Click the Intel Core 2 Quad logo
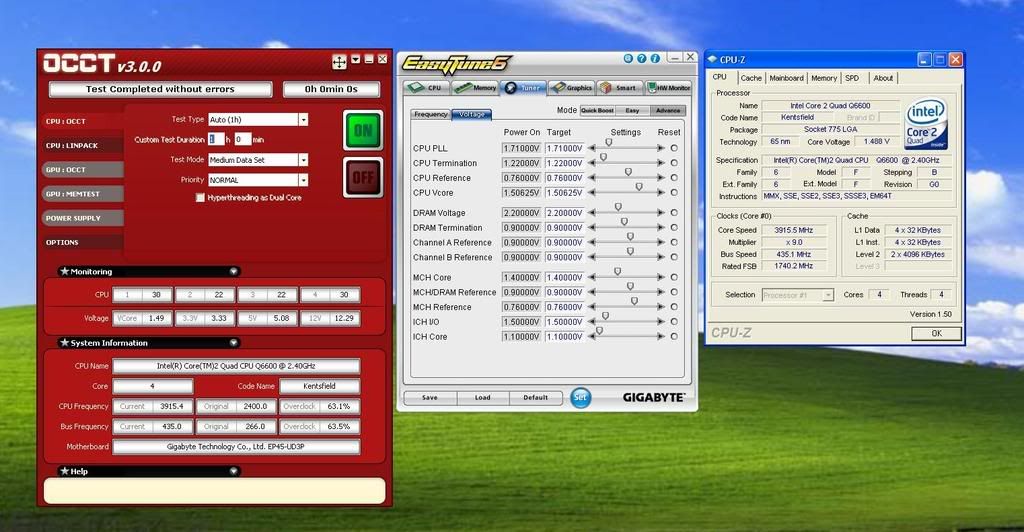Image resolution: width=1024 pixels, height=532 pixels. [x=926, y=124]
